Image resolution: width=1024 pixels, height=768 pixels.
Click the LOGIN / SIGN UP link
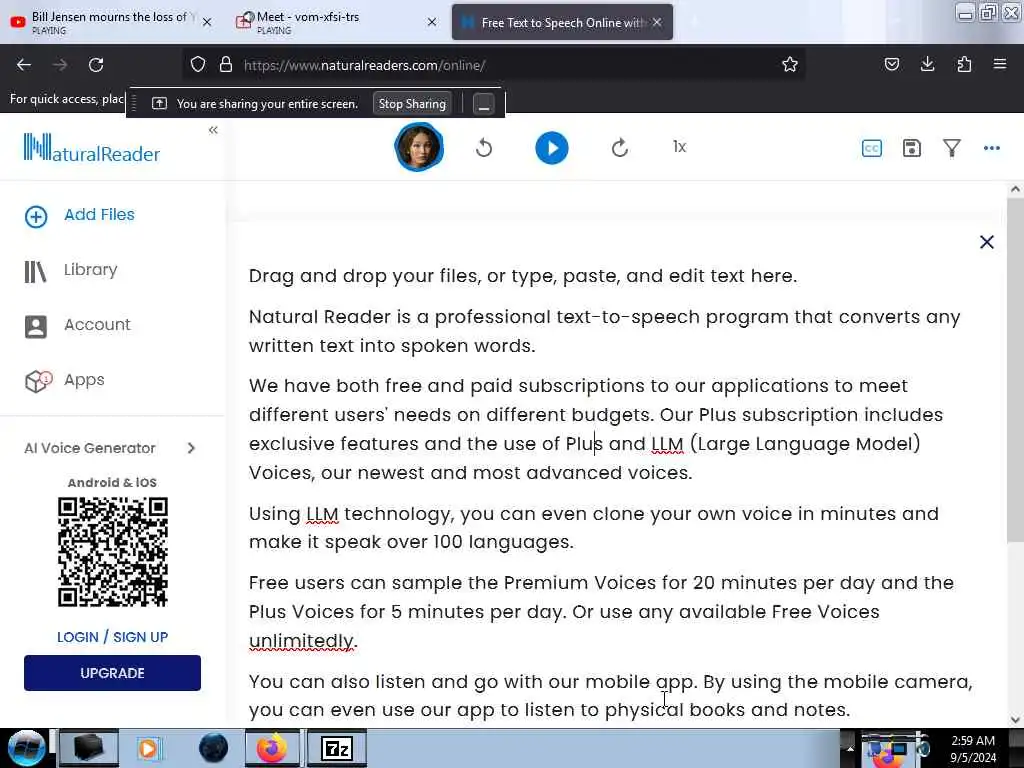(112, 637)
